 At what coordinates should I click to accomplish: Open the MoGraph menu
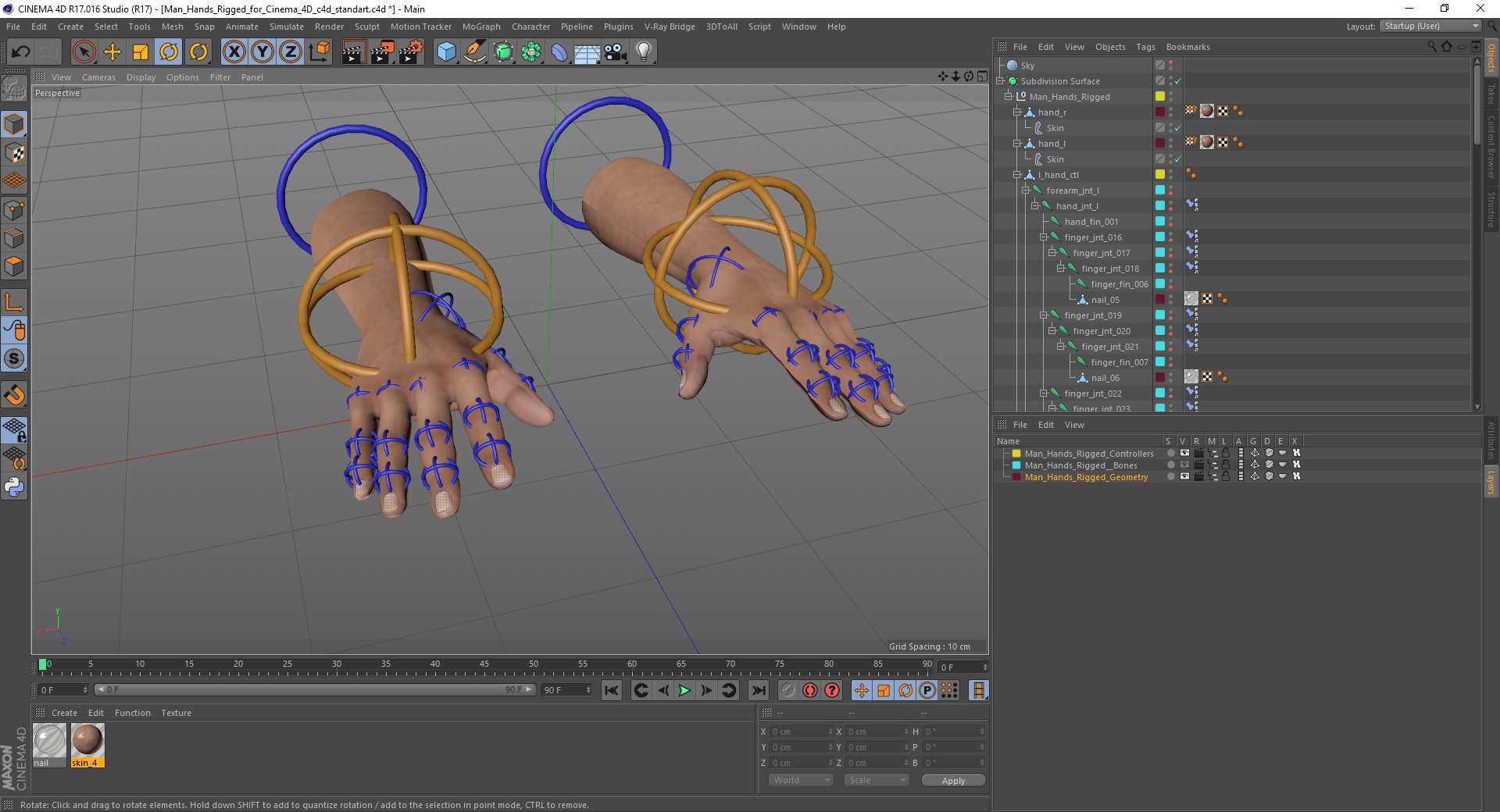[481, 27]
